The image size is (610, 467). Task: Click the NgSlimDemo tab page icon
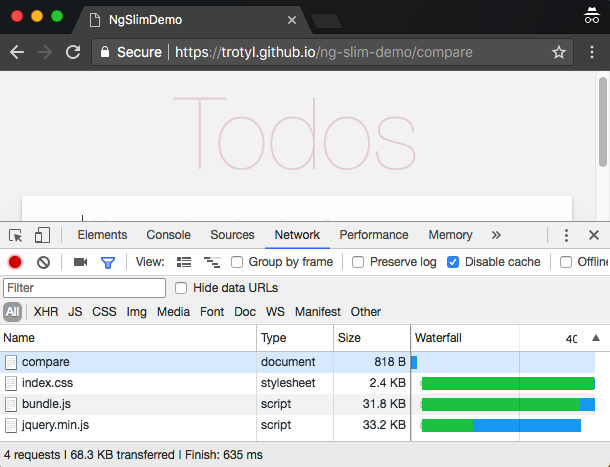95,20
